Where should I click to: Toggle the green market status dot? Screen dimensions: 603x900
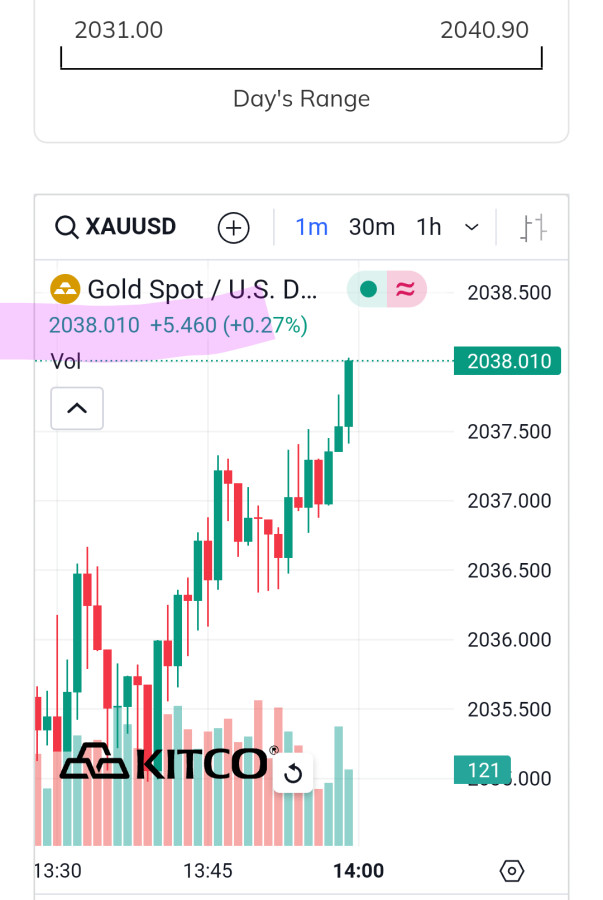[x=368, y=290]
